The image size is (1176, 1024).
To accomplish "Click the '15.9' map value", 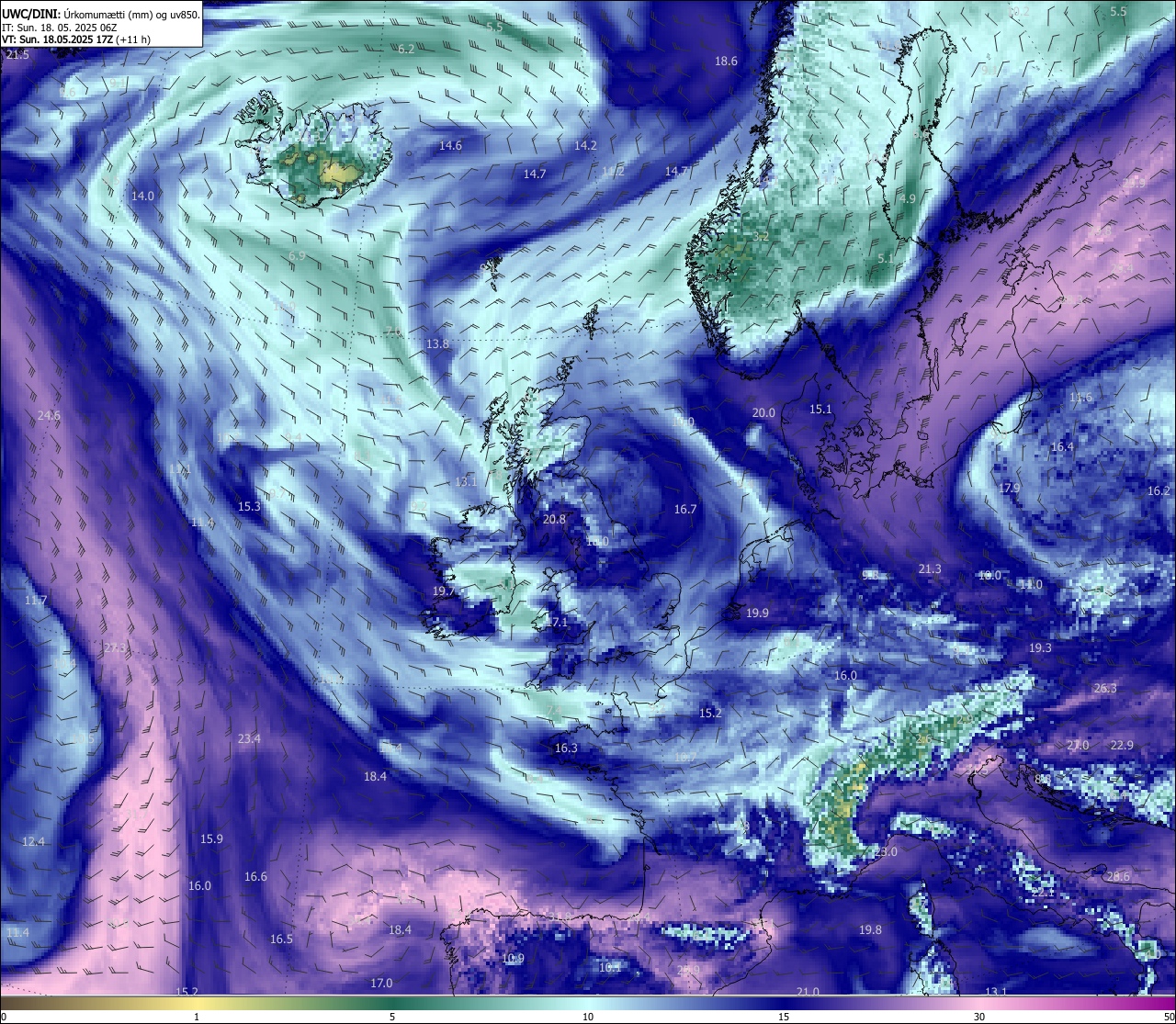I will pos(211,838).
